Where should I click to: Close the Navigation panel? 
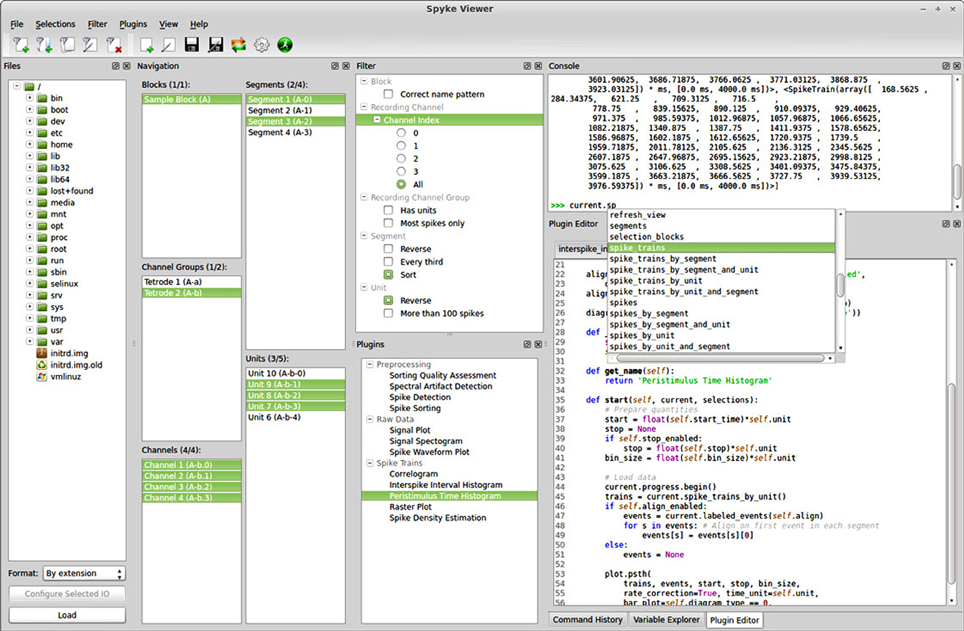click(346, 66)
